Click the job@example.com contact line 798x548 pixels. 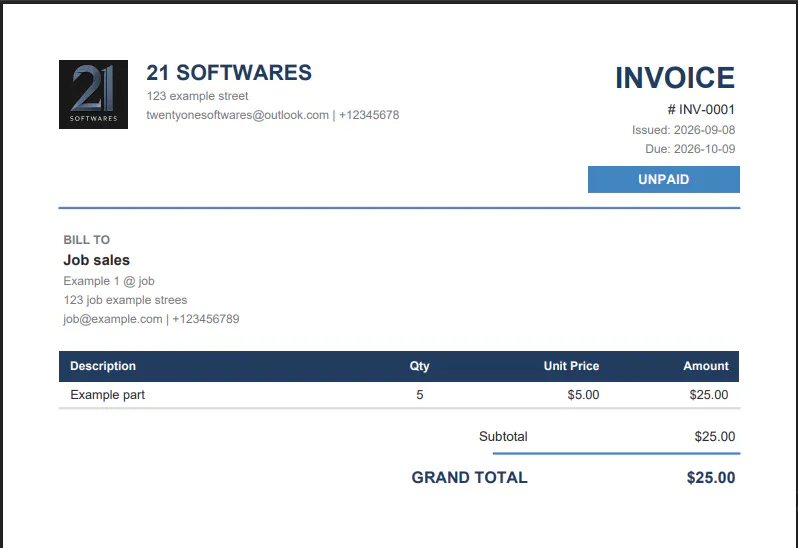tap(151, 319)
